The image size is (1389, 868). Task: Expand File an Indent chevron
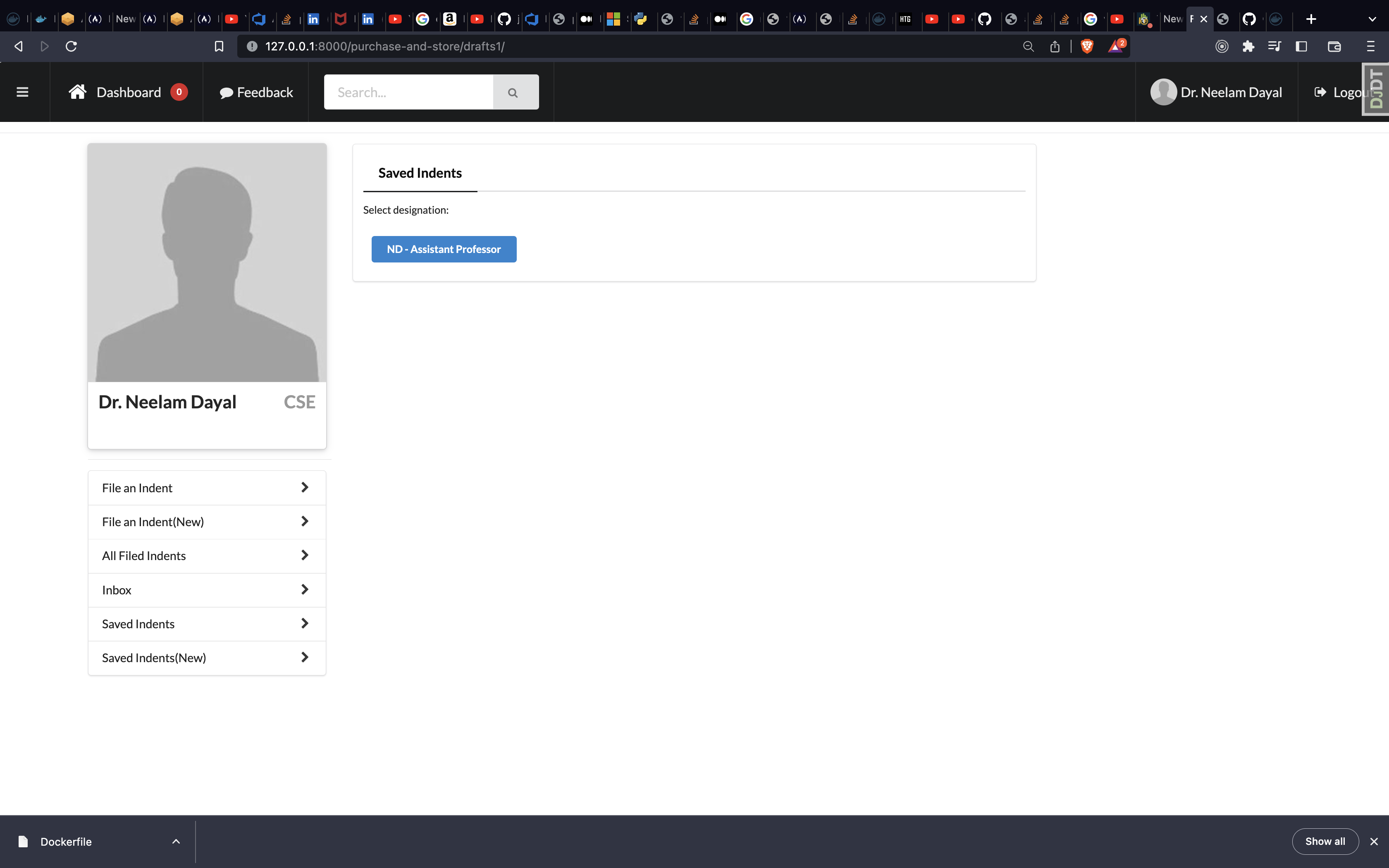pyautogui.click(x=305, y=487)
